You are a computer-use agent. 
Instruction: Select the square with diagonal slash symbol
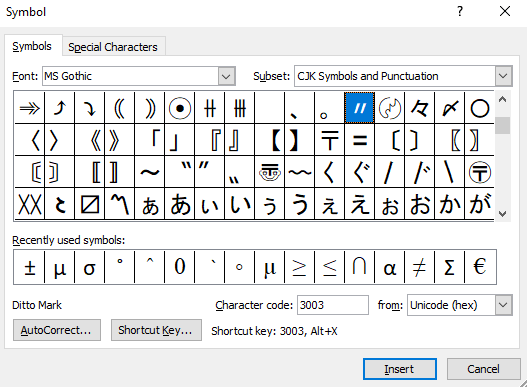tap(89, 204)
